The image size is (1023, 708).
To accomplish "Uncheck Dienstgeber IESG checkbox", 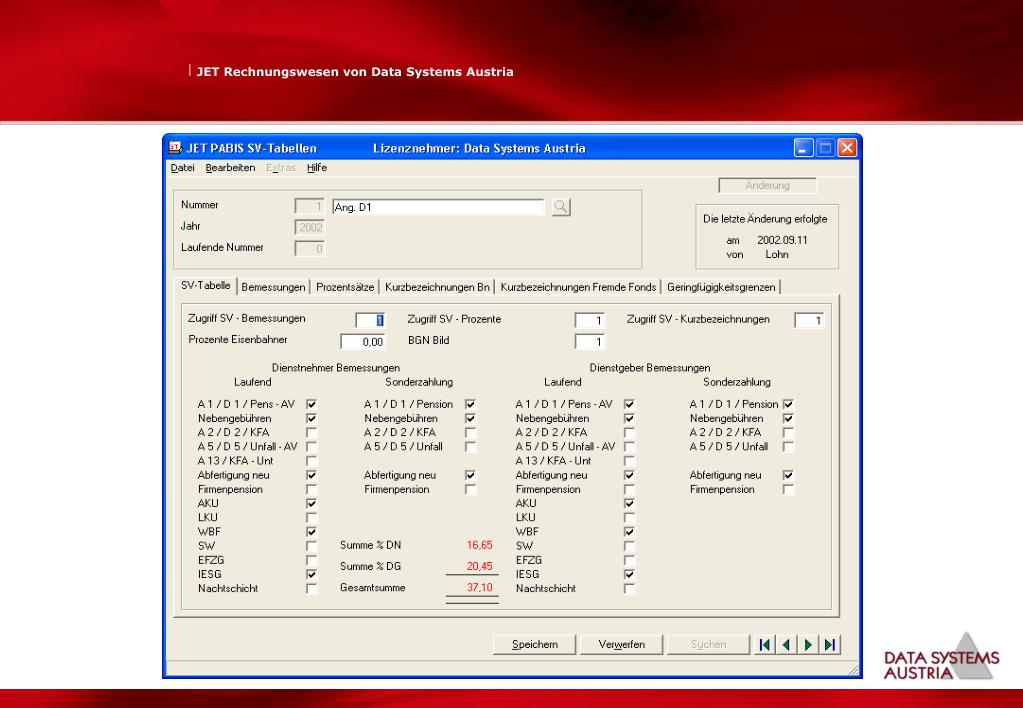I will click(x=629, y=574).
